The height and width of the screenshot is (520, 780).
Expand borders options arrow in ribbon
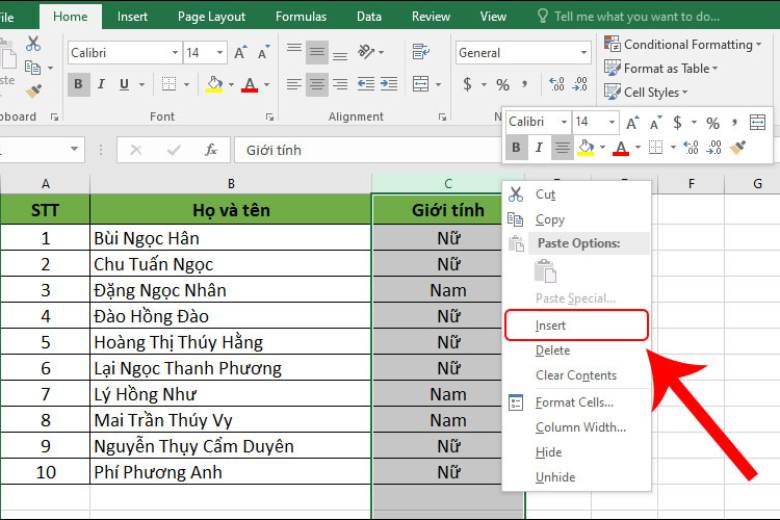coord(187,85)
